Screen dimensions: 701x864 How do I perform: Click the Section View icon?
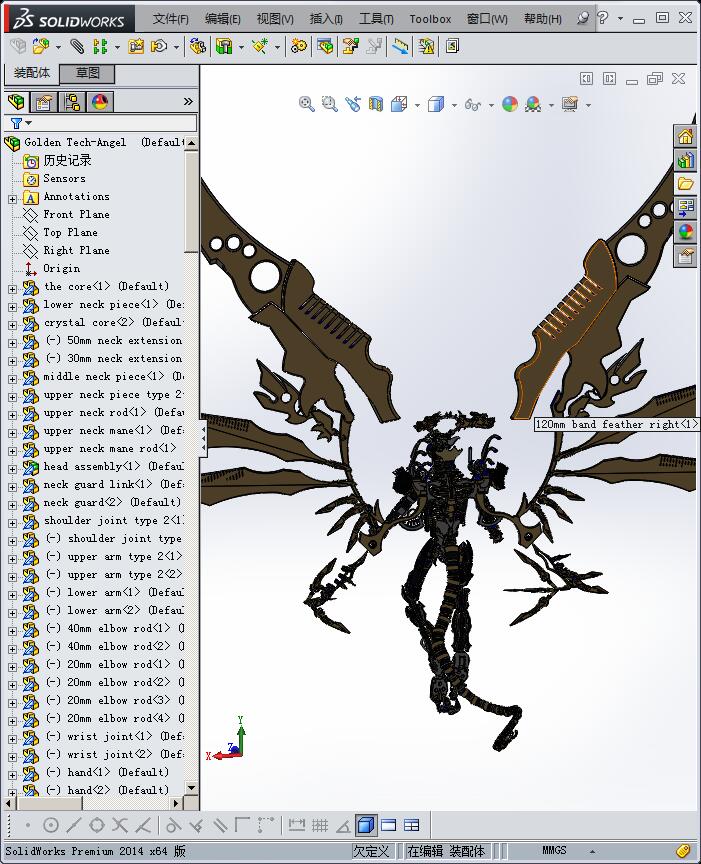pos(376,104)
